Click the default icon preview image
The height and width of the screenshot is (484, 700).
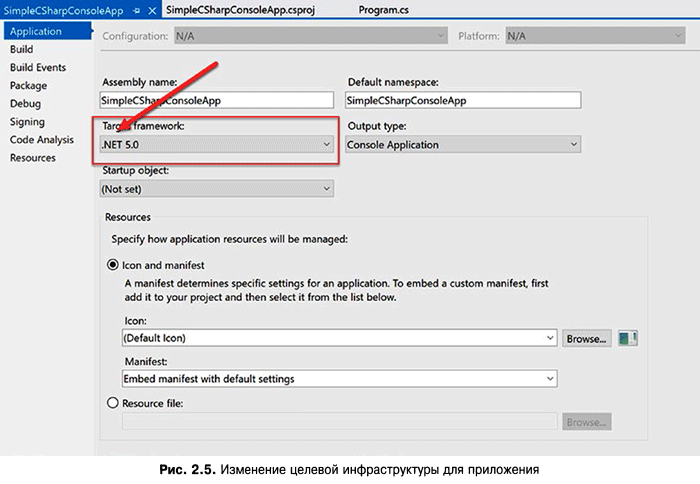(x=628, y=338)
